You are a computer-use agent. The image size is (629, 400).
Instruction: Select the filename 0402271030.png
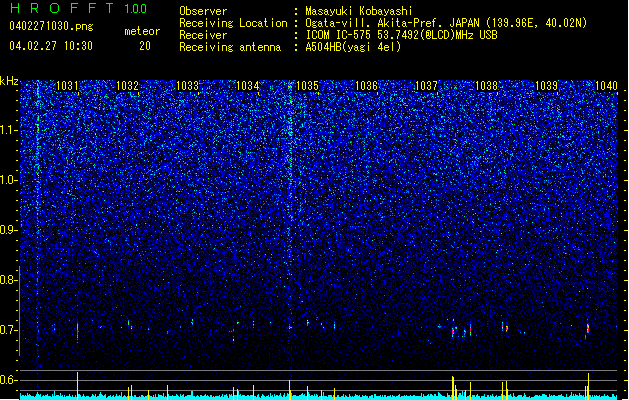51,26
